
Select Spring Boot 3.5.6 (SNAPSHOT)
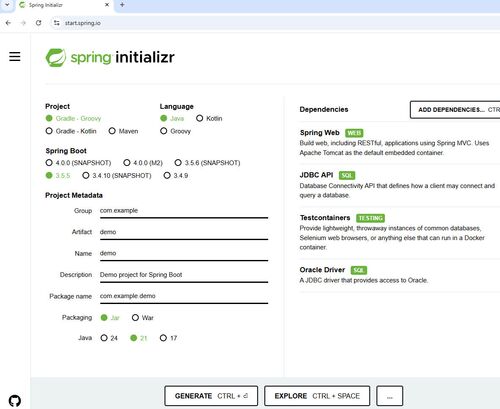pos(207,163)
